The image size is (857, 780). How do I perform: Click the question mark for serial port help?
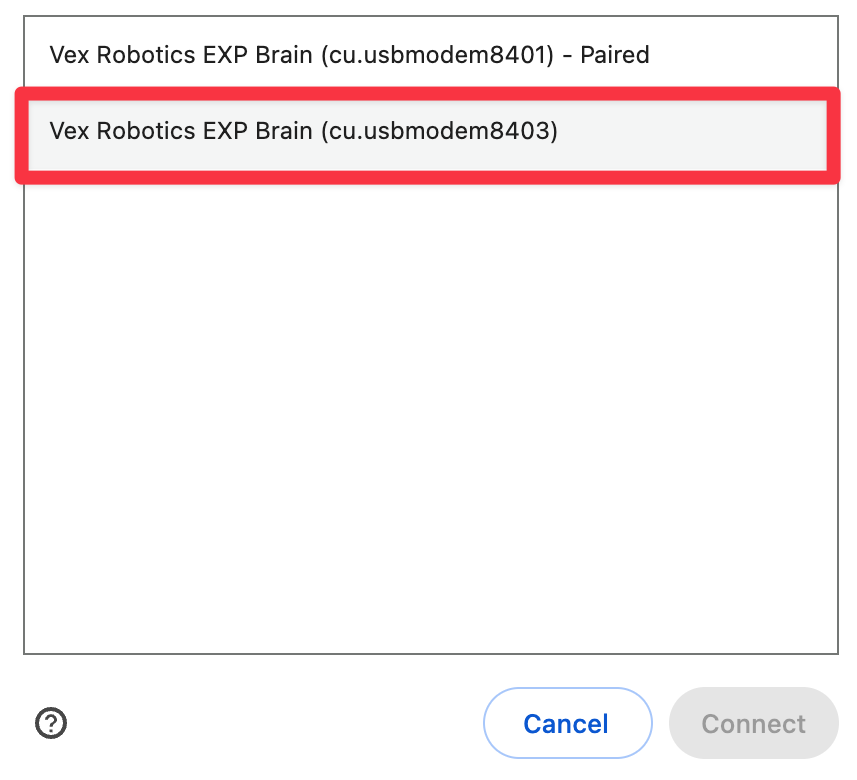[50, 723]
